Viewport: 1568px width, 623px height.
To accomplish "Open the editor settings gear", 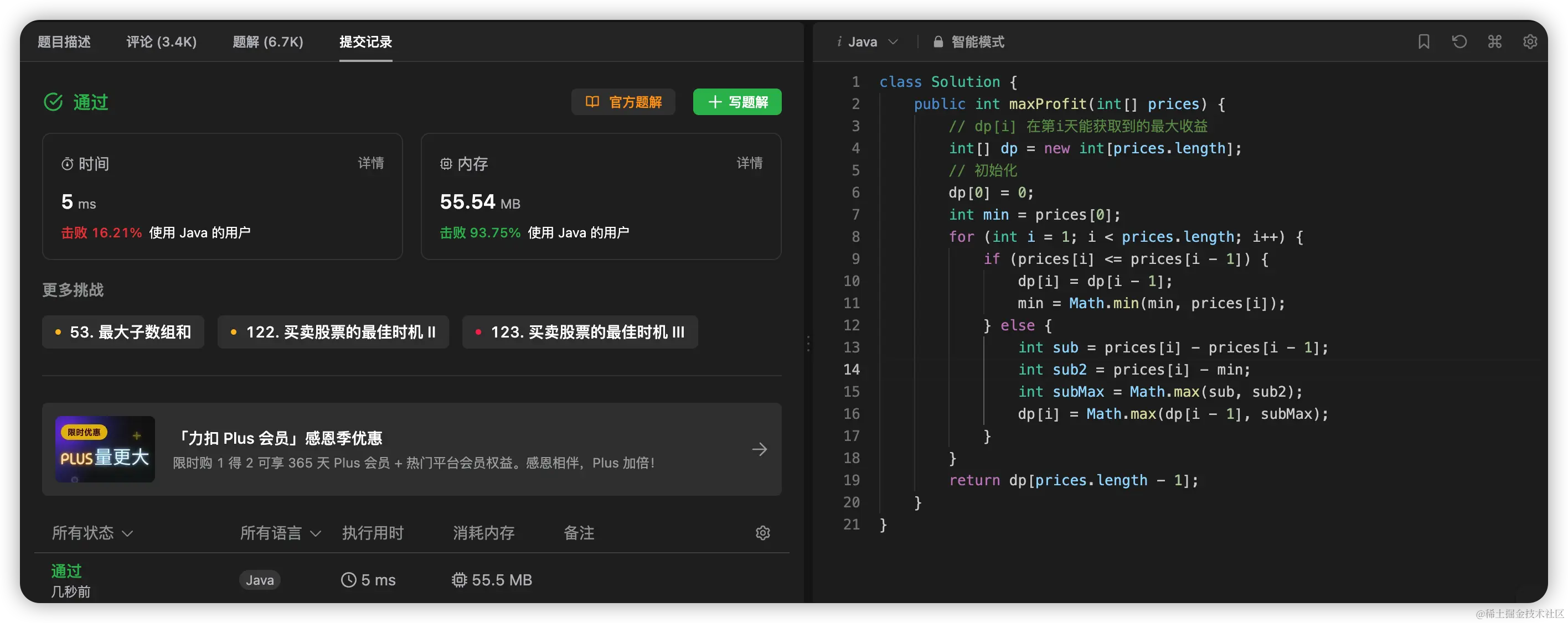I will click(x=1530, y=41).
